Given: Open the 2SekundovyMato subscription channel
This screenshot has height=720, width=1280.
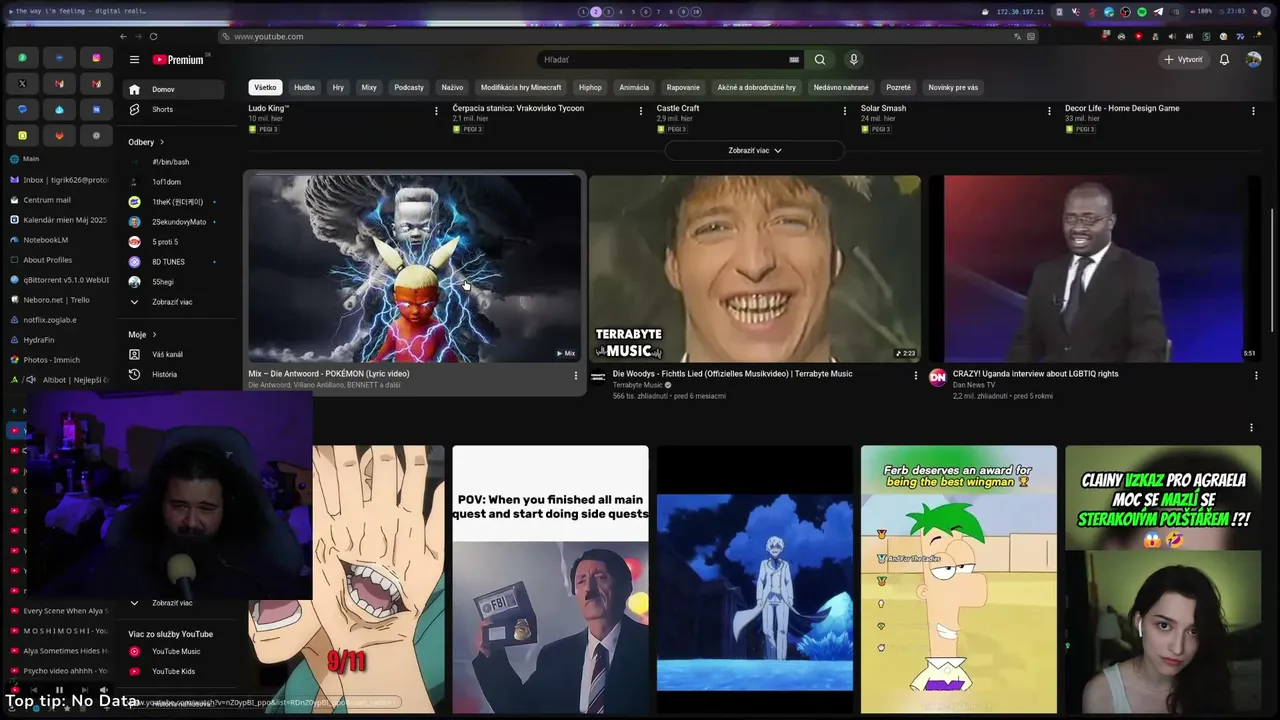Looking at the screenshot, I should 172,222.
